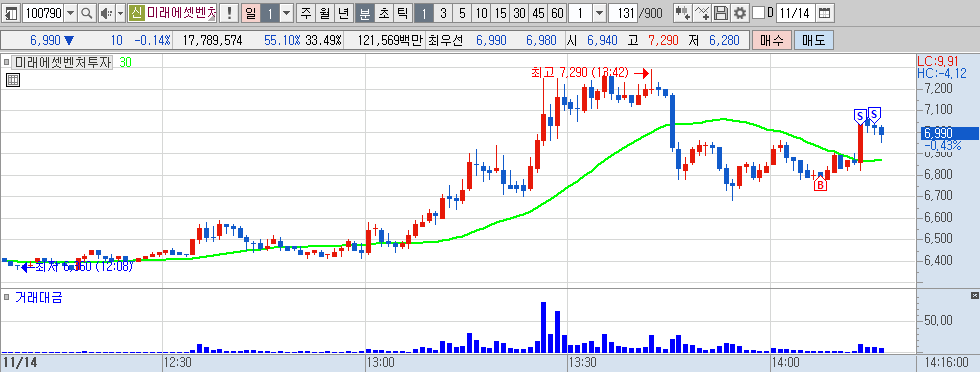Screen dimensions: 980x372
Task: Click the 매도 sell button
Action: (814, 41)
